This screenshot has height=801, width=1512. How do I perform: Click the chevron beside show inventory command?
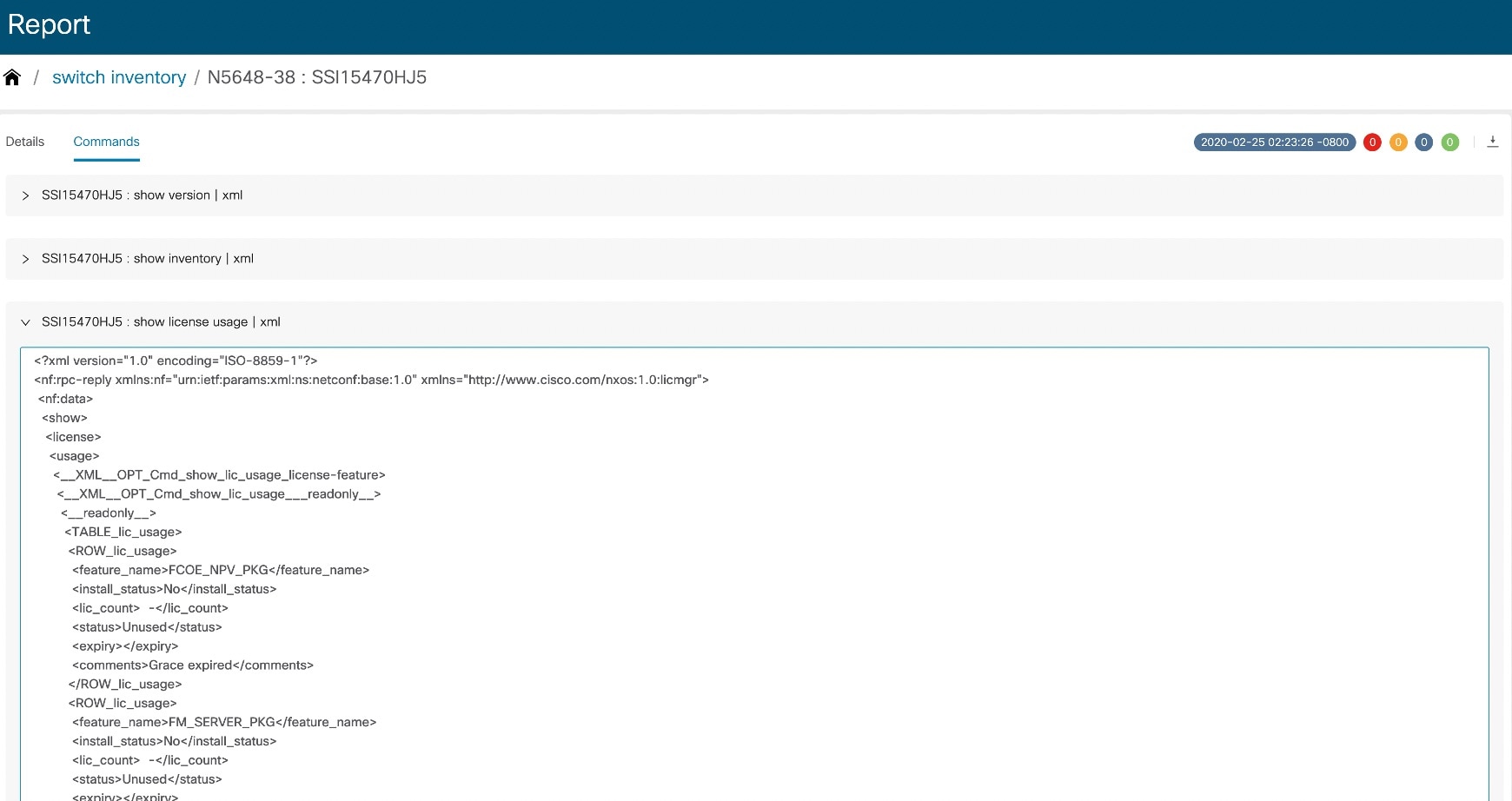pos(25,258)
